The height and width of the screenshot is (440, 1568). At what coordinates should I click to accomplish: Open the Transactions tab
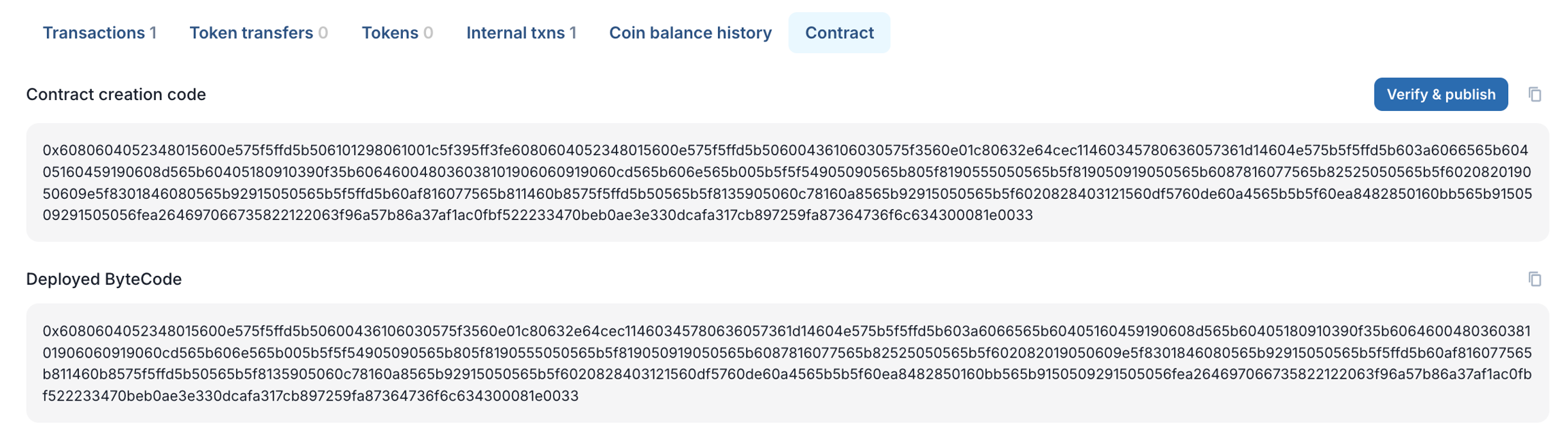click(99, 33)
